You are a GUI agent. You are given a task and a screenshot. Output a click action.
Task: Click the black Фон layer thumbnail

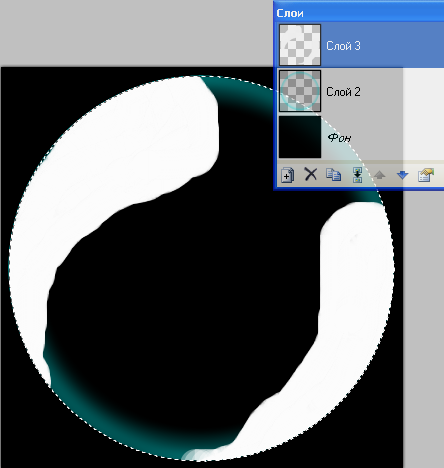(x=300, y=137)
